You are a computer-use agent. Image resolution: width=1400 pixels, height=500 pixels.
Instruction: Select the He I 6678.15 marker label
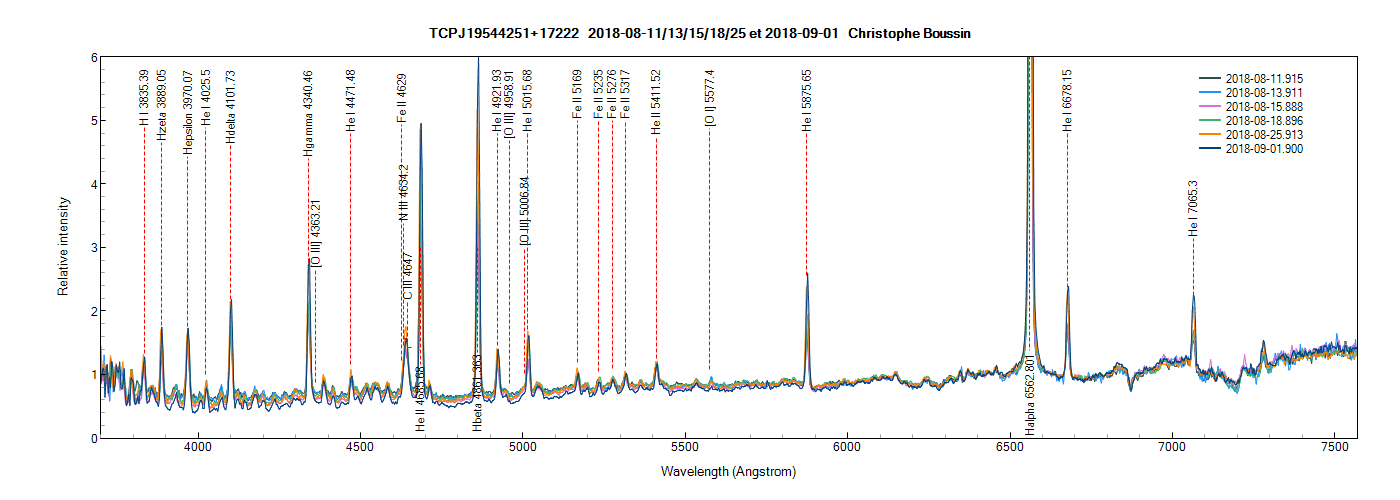(1067, 100)
